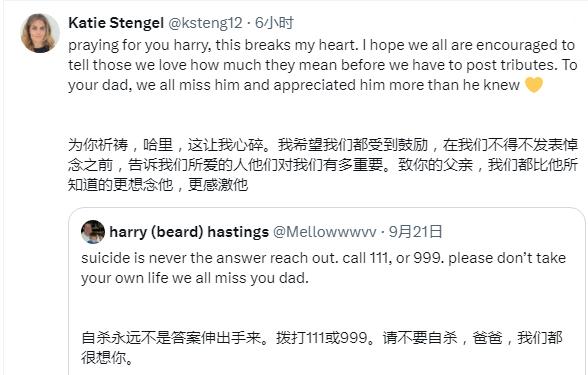Open the @ksteng12 handle link
588x375 pixels.
pos(205,23)
